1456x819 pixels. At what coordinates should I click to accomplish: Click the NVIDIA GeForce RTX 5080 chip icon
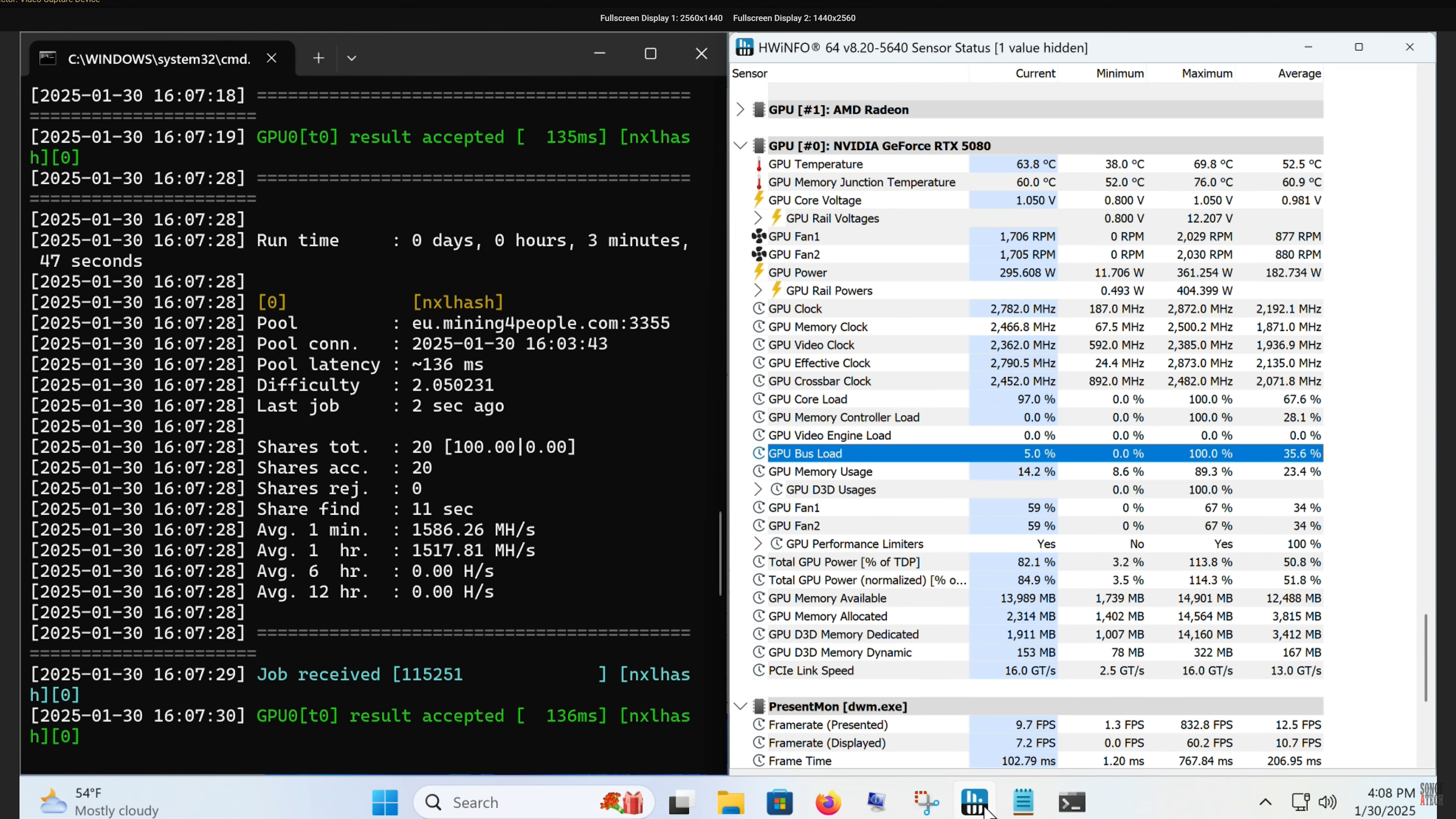pyautogui.click(x=759, y=146)
